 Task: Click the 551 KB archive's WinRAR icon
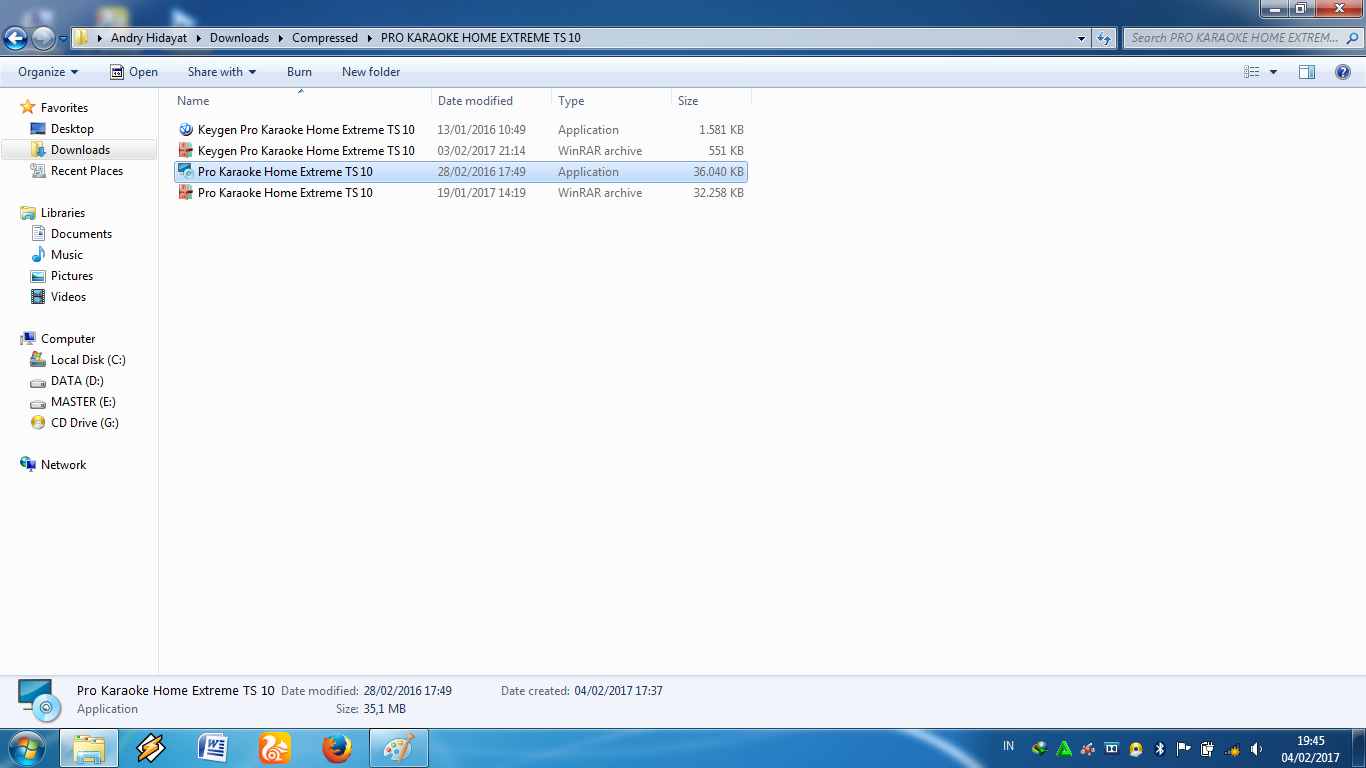[x=185, y=151]
